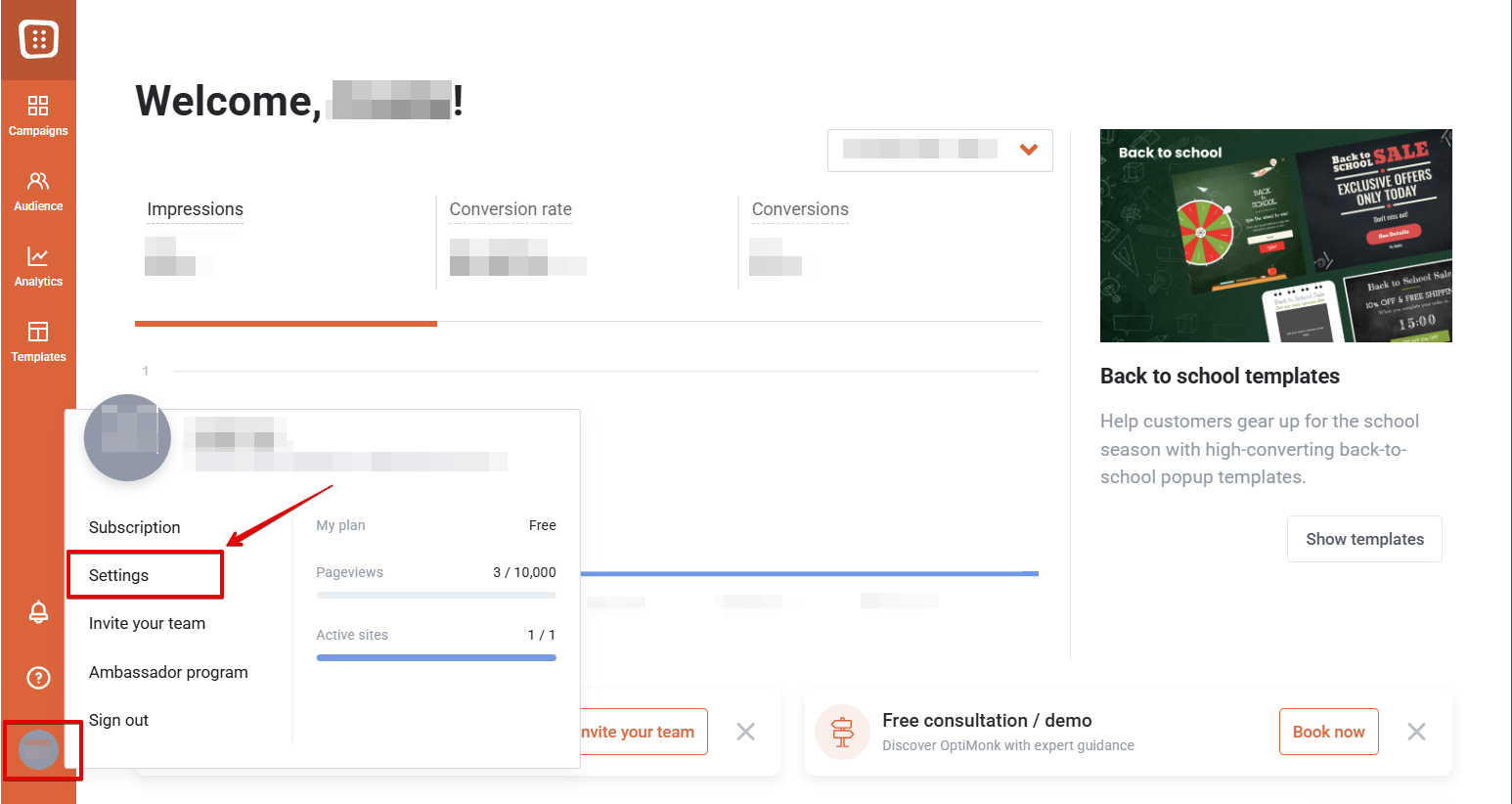Open the help question-mark icon
The height and width of the screenshot is (804, 1512).
point(37,677)
